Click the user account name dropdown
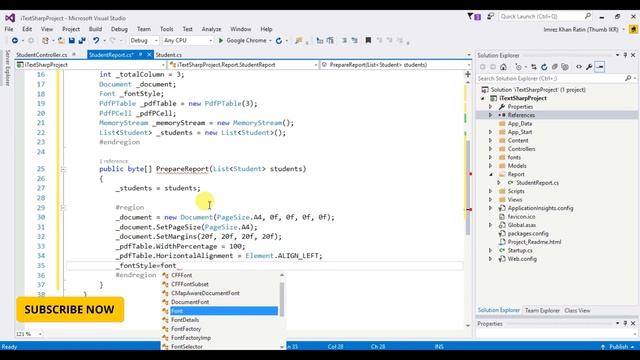 (x=584, y=29)
